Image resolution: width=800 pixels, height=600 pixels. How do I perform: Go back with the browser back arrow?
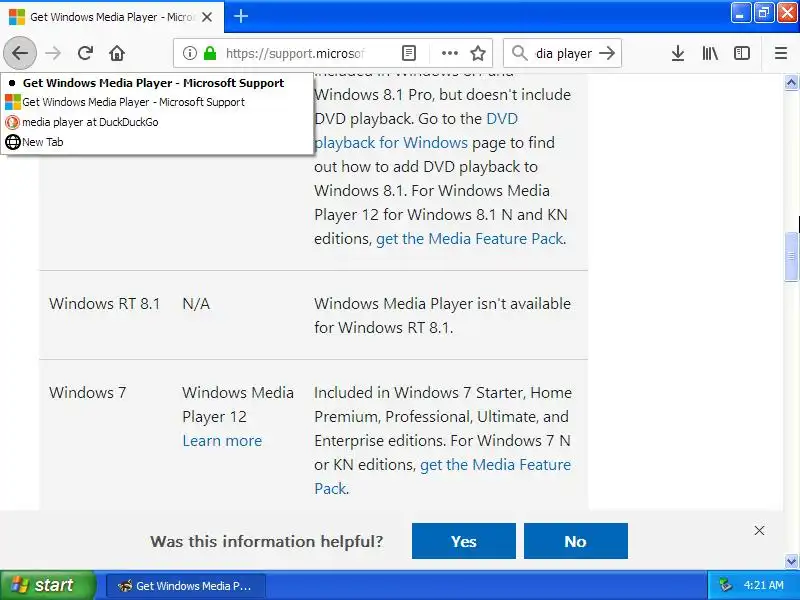(20, 53)
